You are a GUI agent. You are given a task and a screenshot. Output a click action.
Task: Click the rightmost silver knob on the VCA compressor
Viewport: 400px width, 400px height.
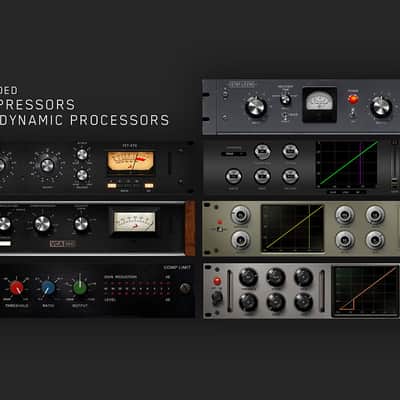pyautogui.click(x=81, y=224)
